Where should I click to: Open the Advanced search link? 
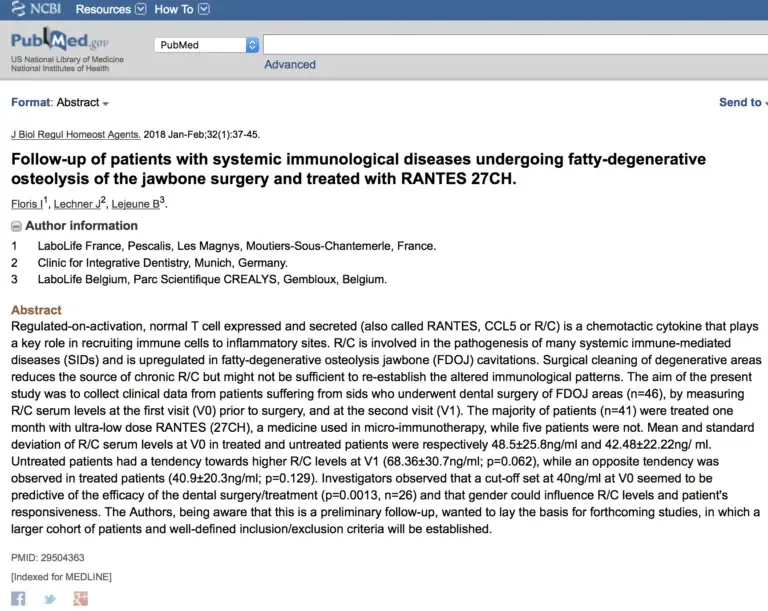coord(290,65)
